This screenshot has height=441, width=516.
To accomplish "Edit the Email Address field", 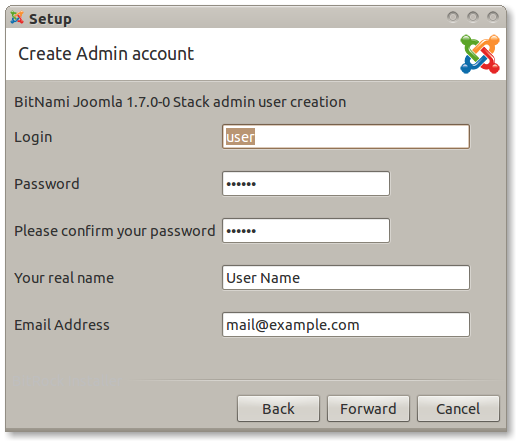I will (346, 325).
